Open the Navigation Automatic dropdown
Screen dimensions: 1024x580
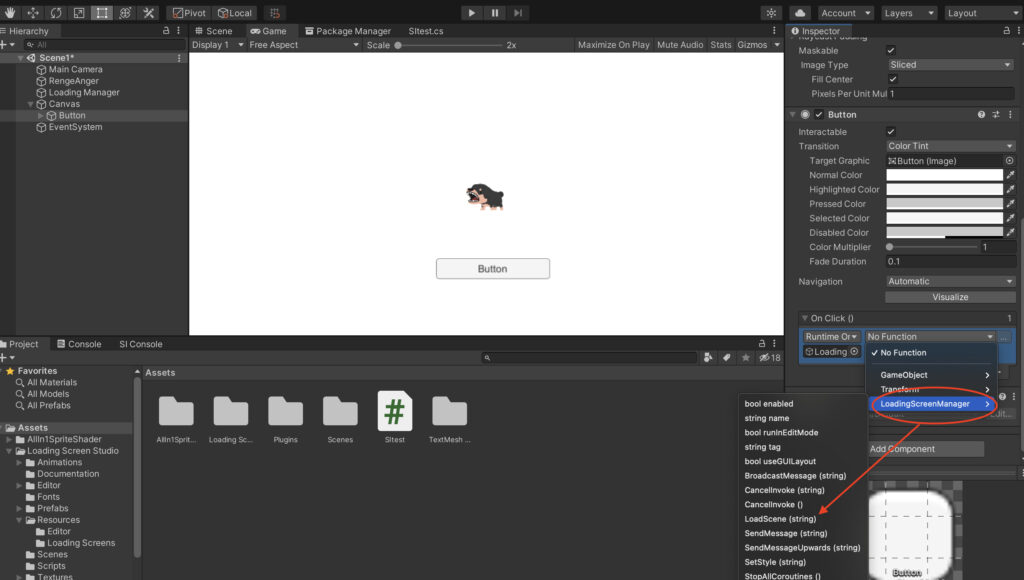[950, 282]
